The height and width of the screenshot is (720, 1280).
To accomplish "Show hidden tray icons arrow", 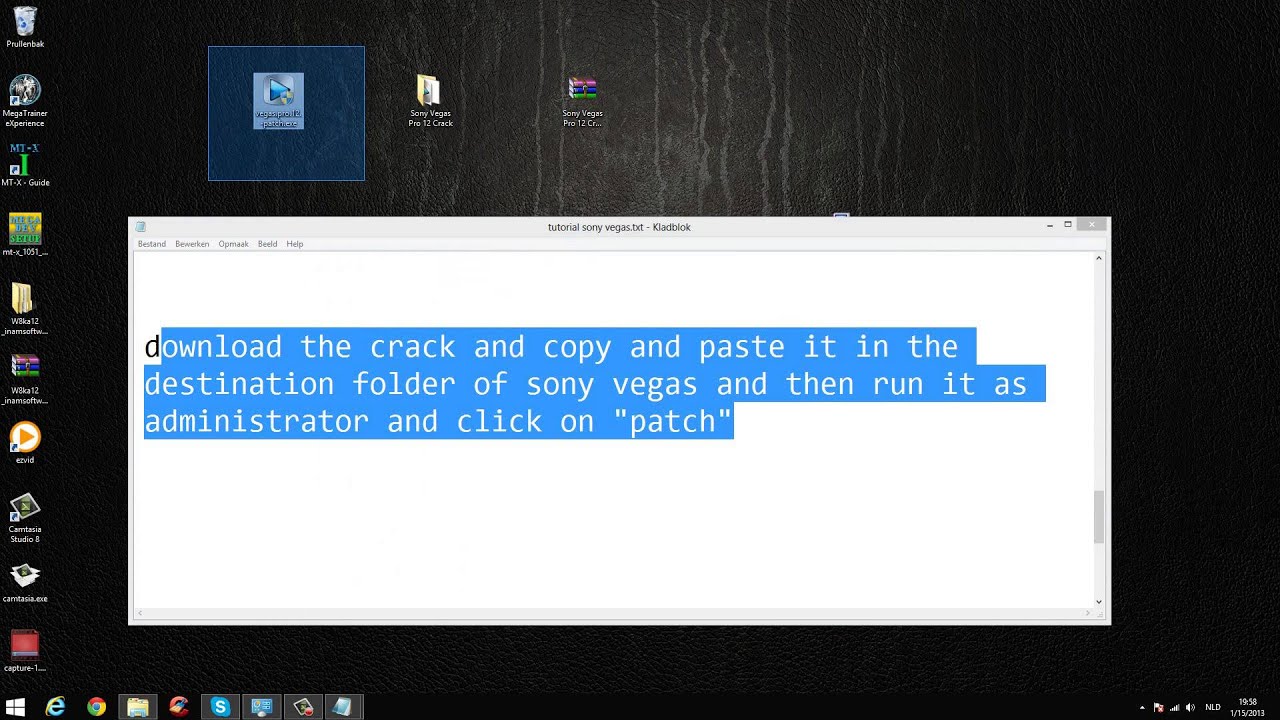I will (x=1142, y=707).
